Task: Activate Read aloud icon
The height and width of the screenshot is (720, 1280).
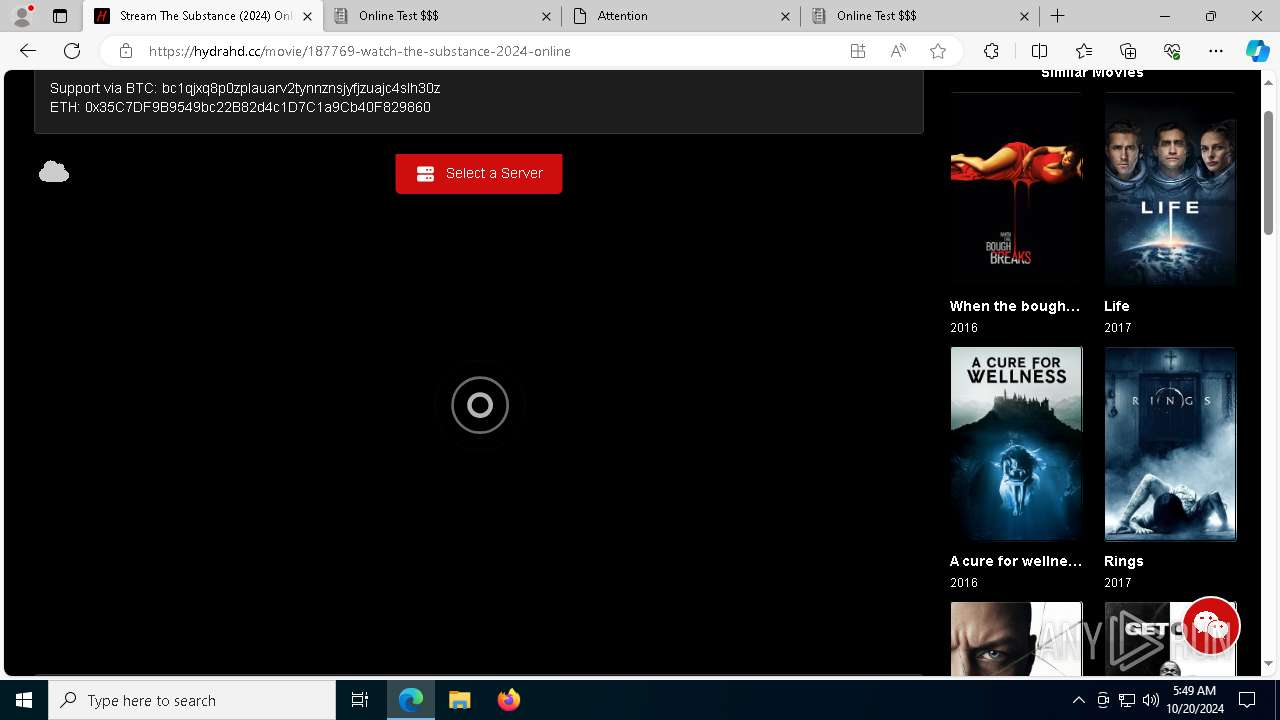Action: tap(898, 51)
